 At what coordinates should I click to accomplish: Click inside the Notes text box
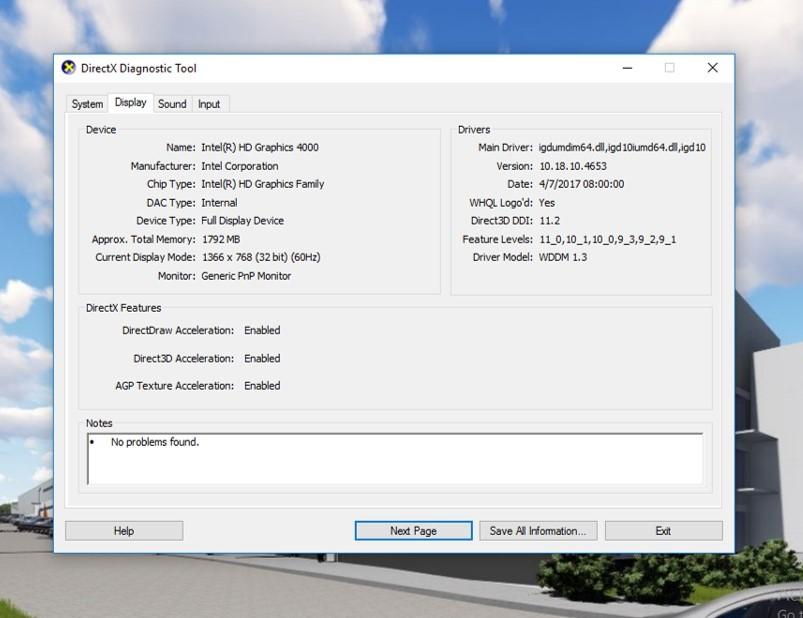pyautogui.click(x=395, y=459)
